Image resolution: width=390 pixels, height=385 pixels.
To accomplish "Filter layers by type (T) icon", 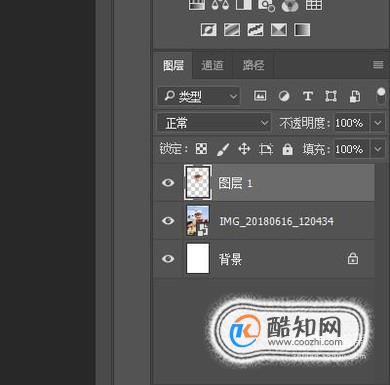I will pos(308,96).
